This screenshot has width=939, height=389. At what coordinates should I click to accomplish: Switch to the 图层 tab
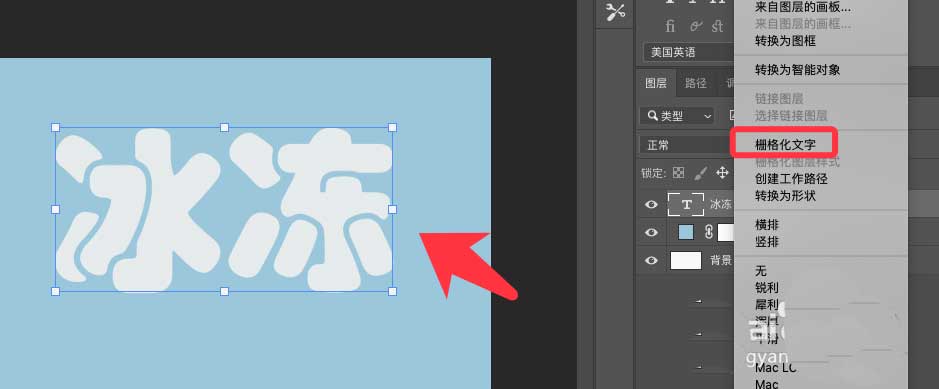pyautogui.click(x=656, y=83)
